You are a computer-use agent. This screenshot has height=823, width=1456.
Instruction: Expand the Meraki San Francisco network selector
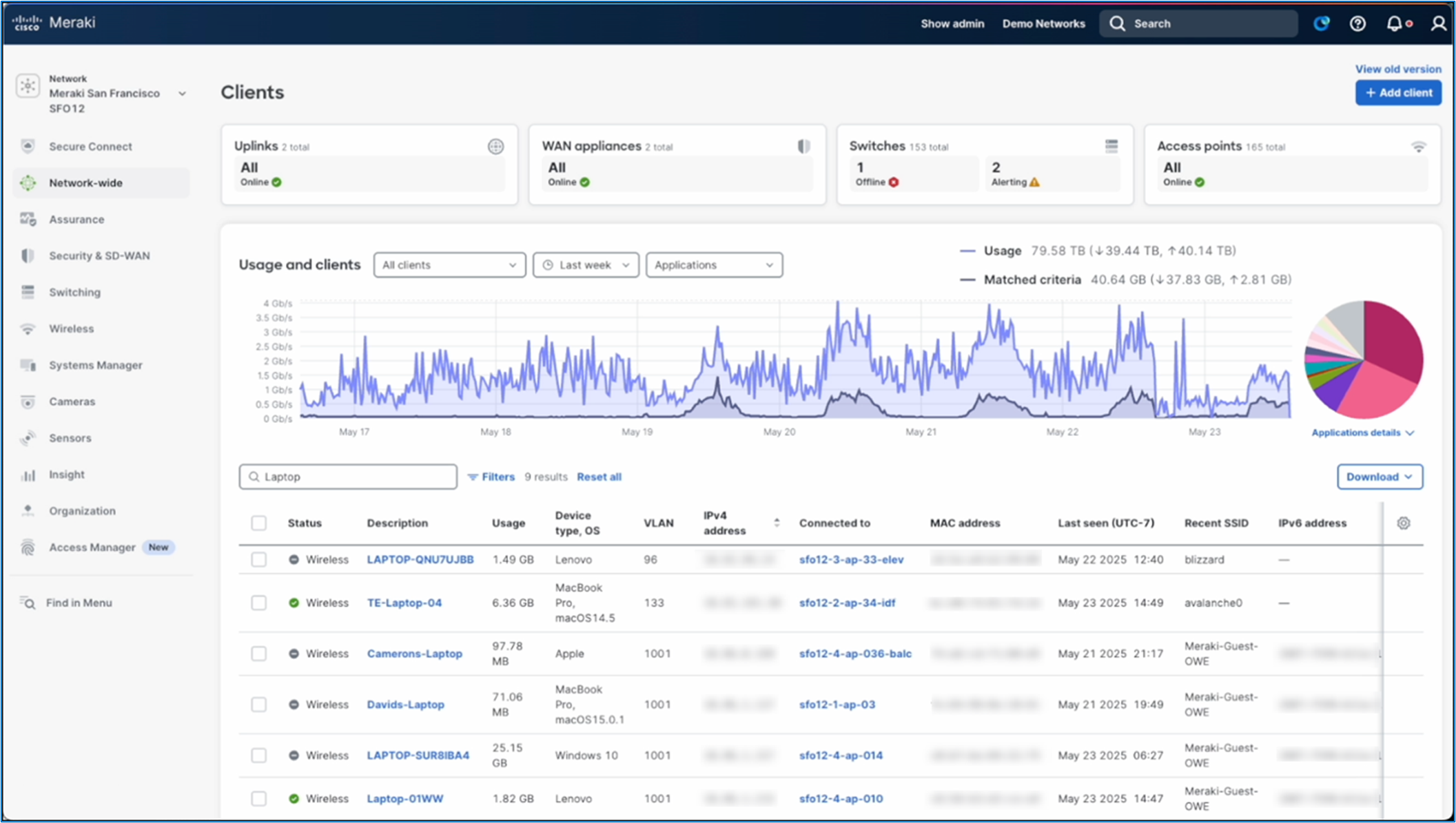(x=182, y=94)
